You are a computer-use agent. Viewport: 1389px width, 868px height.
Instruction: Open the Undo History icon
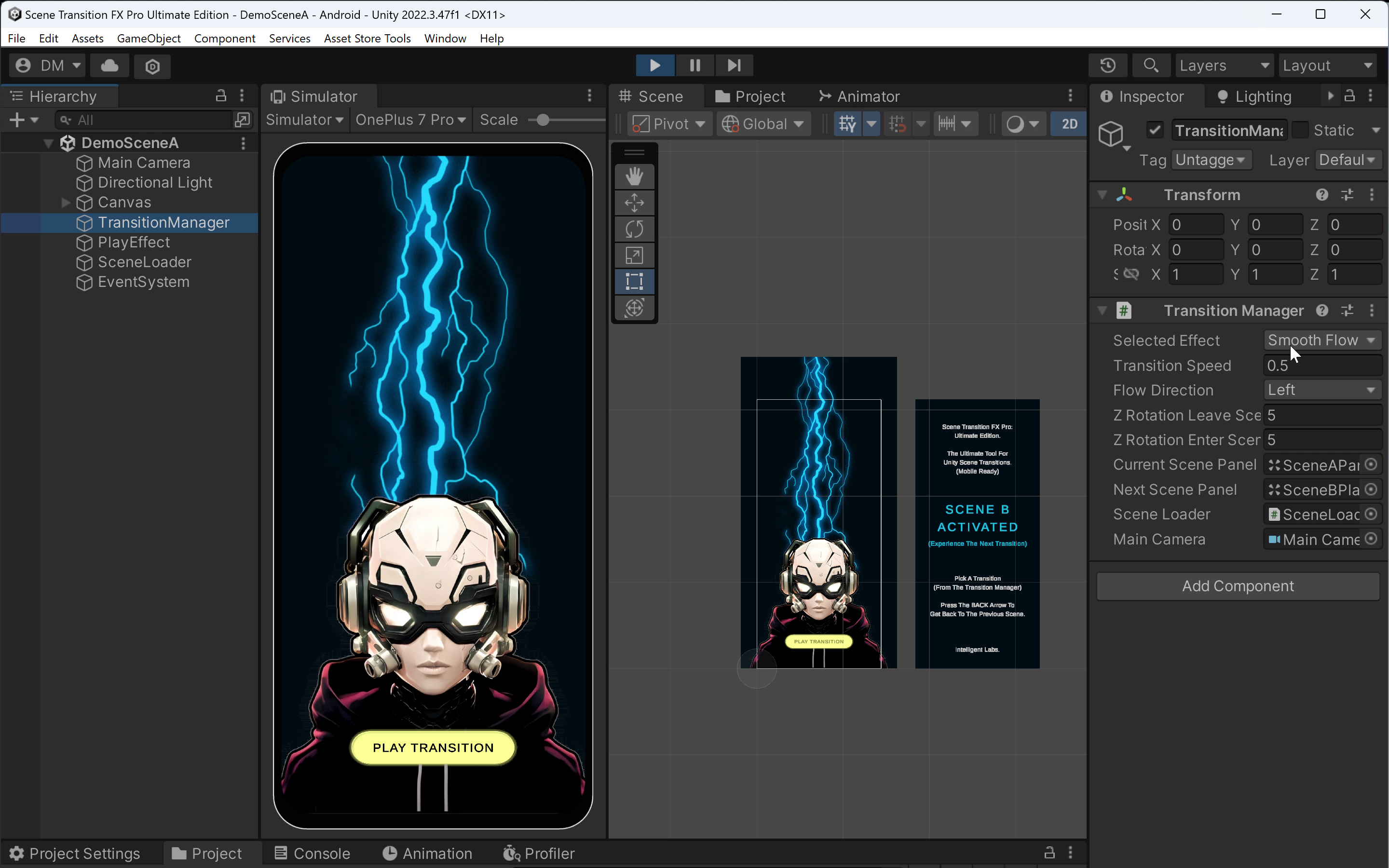(x=1108, y=66)
